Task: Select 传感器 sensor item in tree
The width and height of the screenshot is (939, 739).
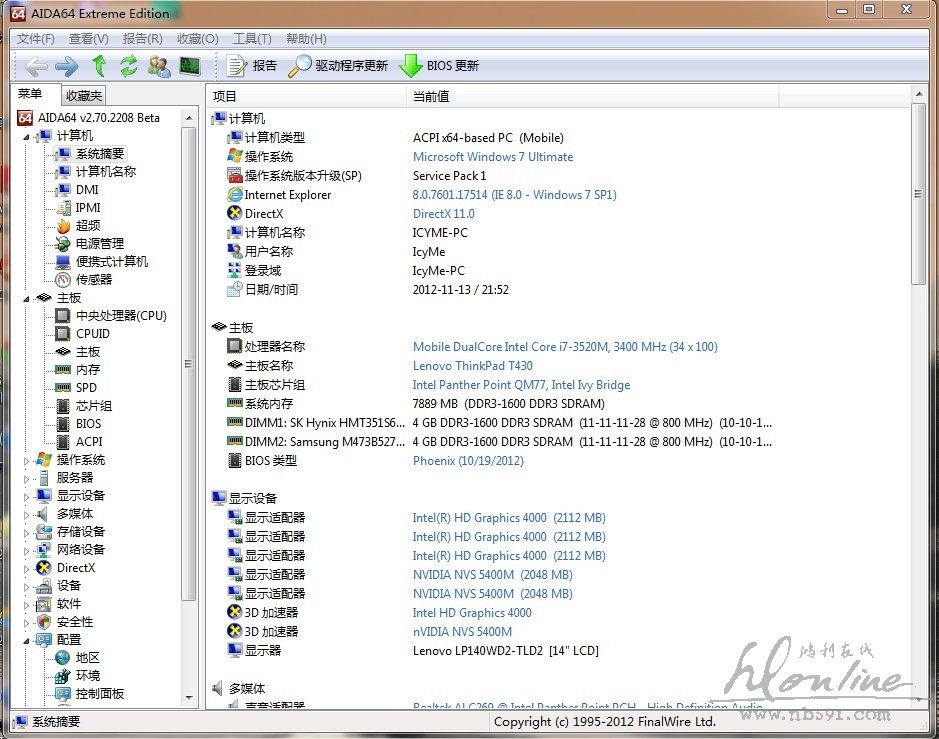Action: point(94,280)
